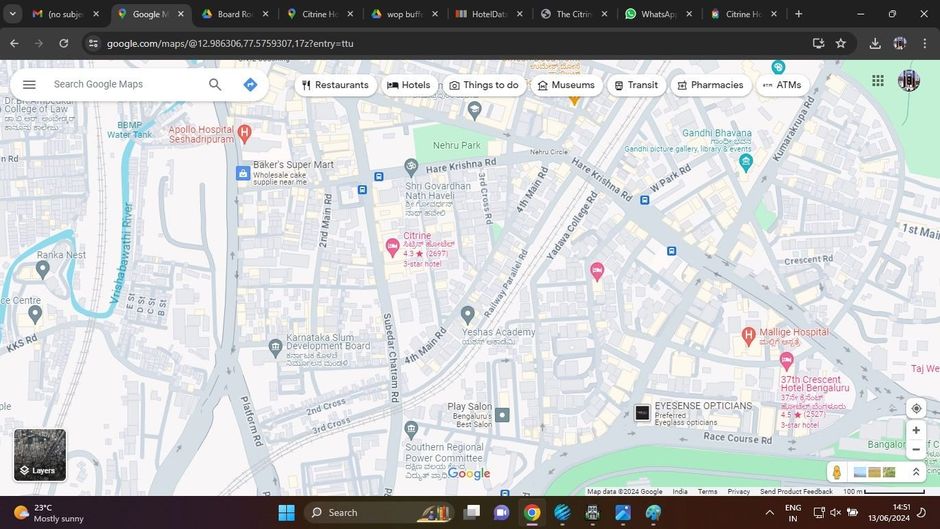Screen dimensions: 940x529
Task: Go back to previous page
Action: 14,43
